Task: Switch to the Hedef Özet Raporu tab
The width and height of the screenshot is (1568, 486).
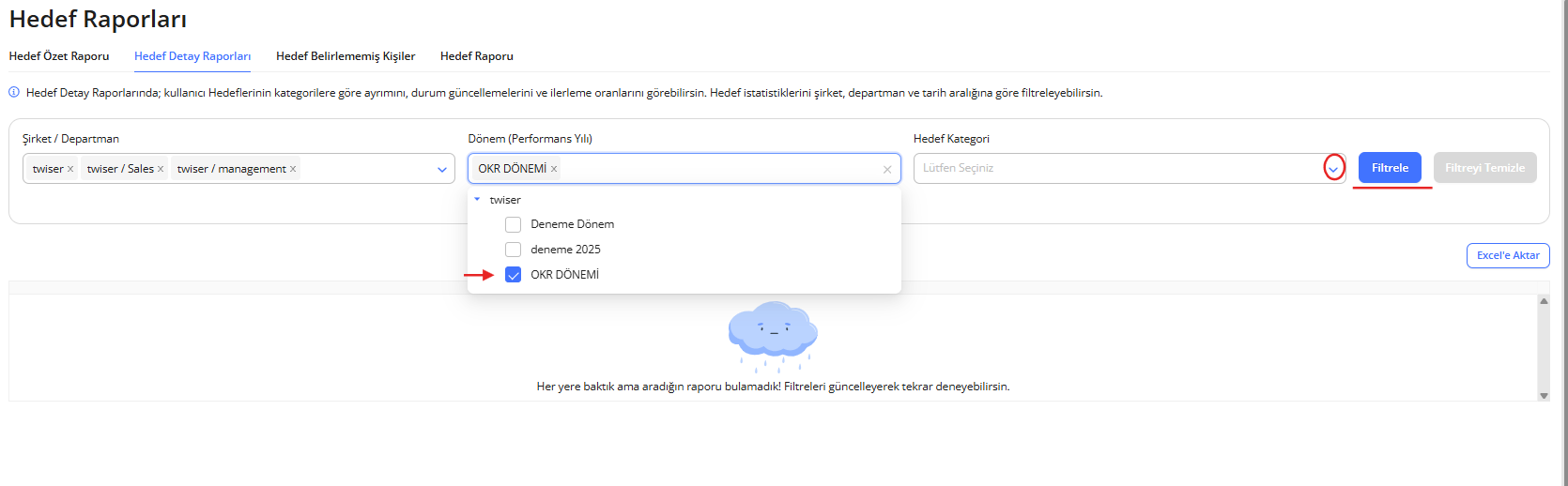Action: pyautogui.click(x=59, y=56)
